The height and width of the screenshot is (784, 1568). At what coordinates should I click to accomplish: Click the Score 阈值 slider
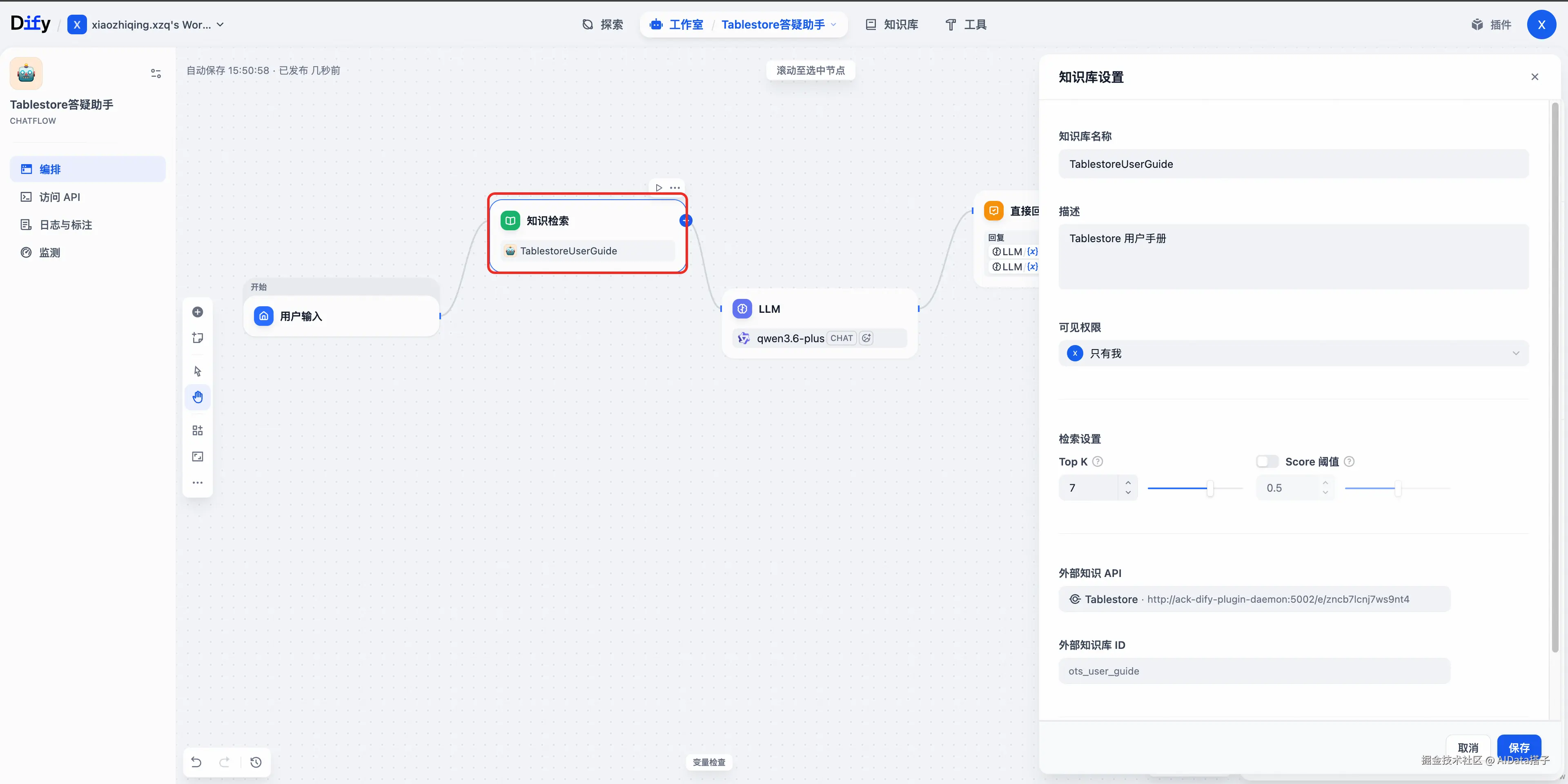[x=1398, y=488]
